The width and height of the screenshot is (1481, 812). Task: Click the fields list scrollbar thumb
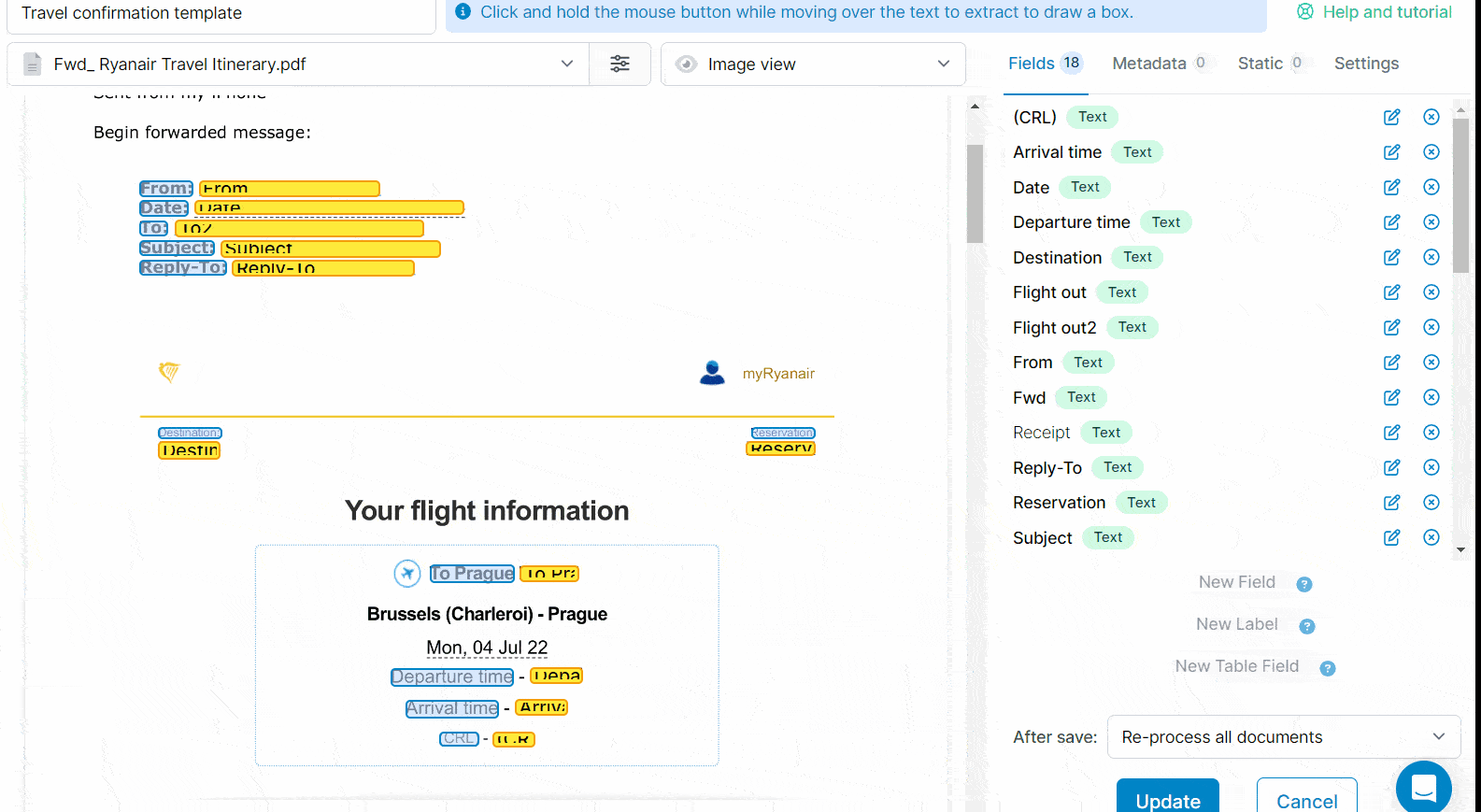click(1460, 194)
